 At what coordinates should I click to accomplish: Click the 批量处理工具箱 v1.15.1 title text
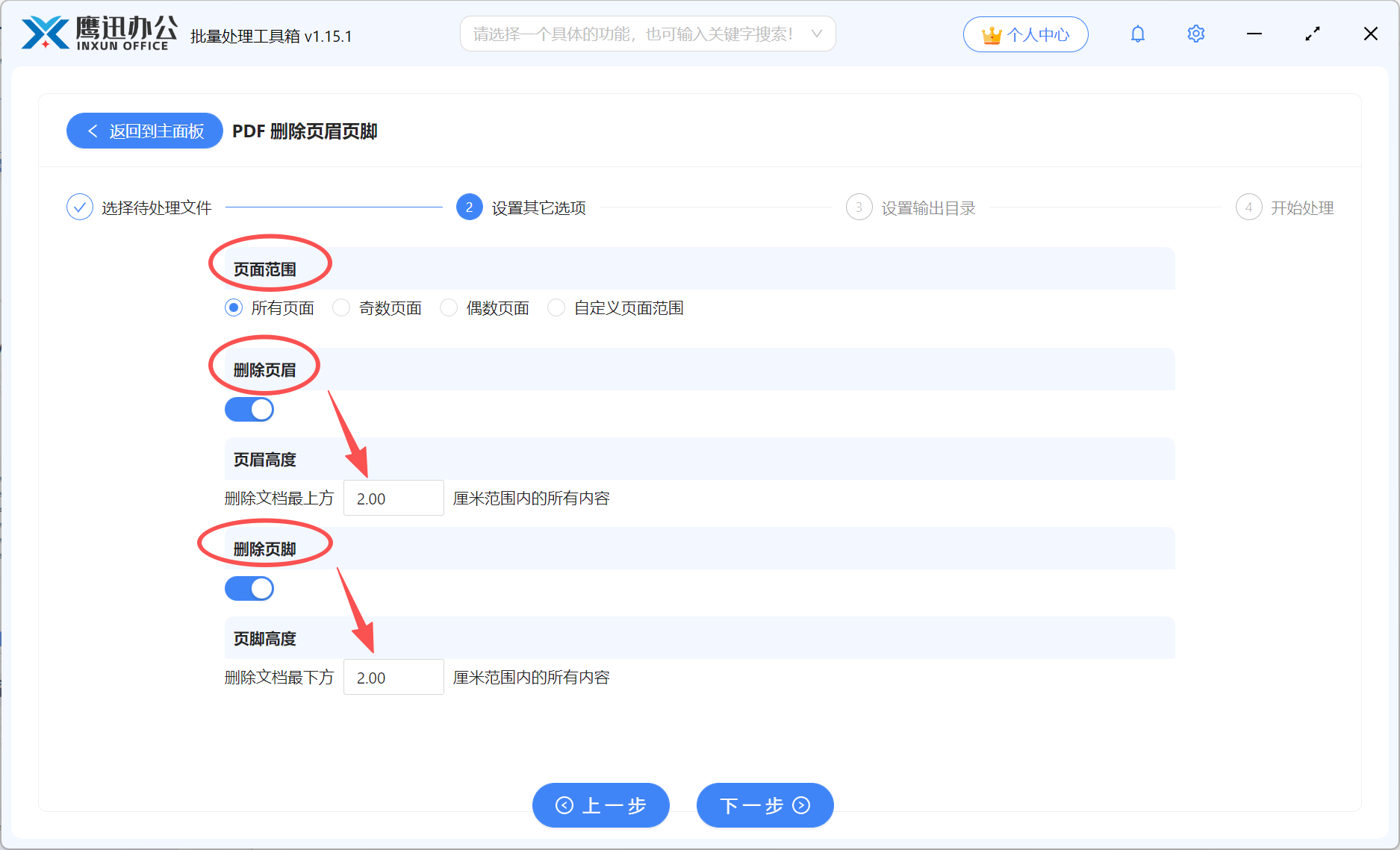pos(272,37)
